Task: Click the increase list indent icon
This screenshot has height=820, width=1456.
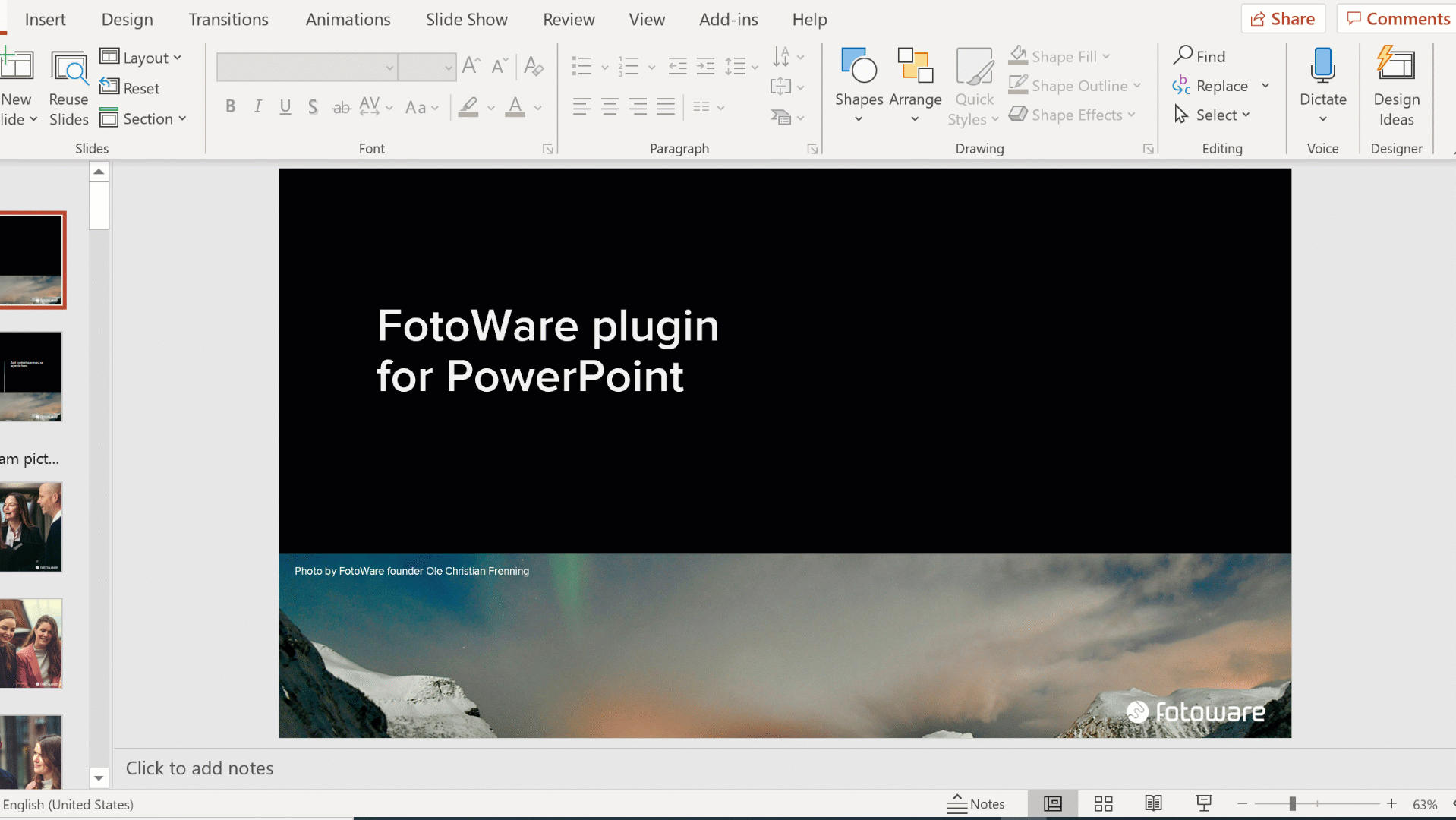Action: 706,66
